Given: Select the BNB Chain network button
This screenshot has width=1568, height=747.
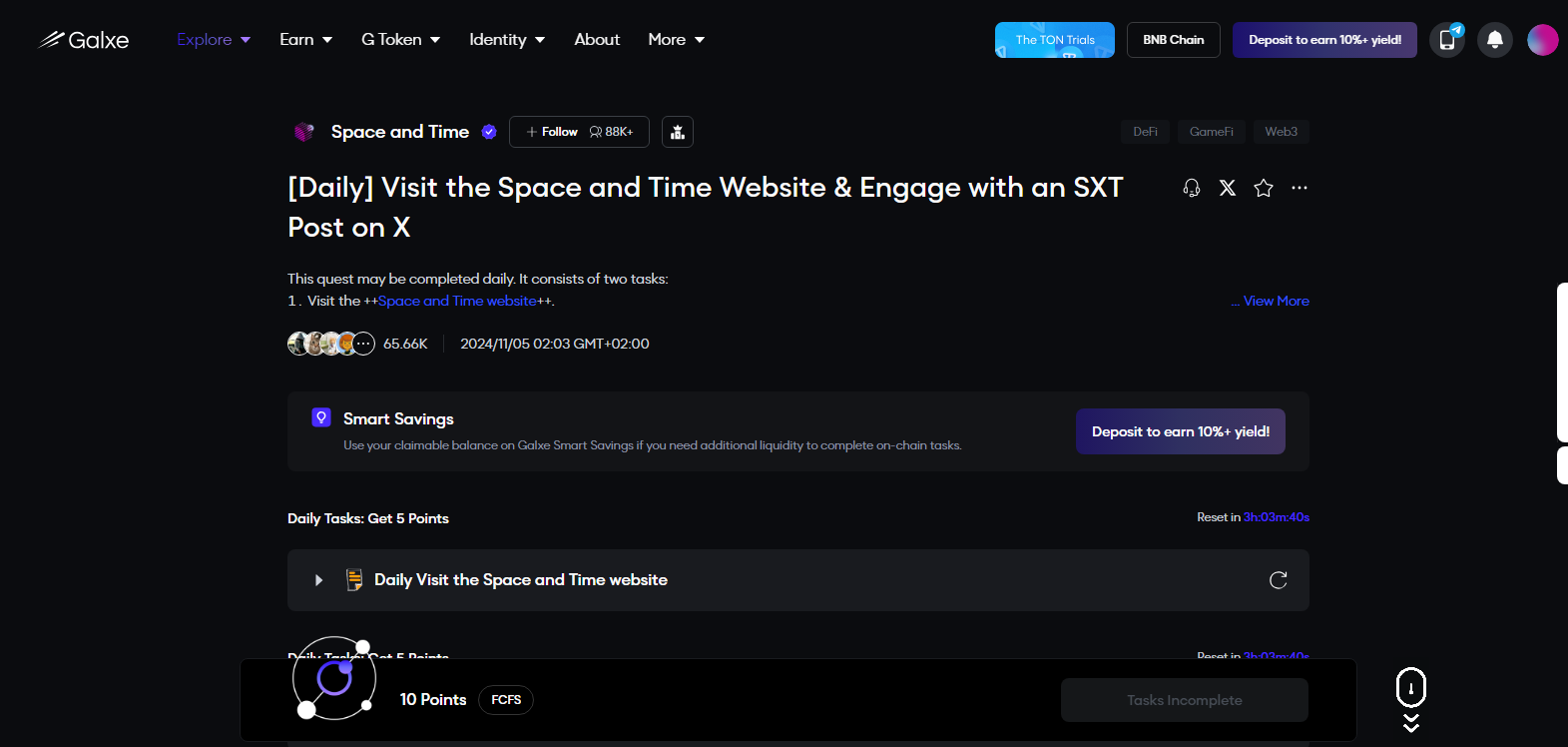Looking at the screenshot, I should click(x=1174, y=40).
